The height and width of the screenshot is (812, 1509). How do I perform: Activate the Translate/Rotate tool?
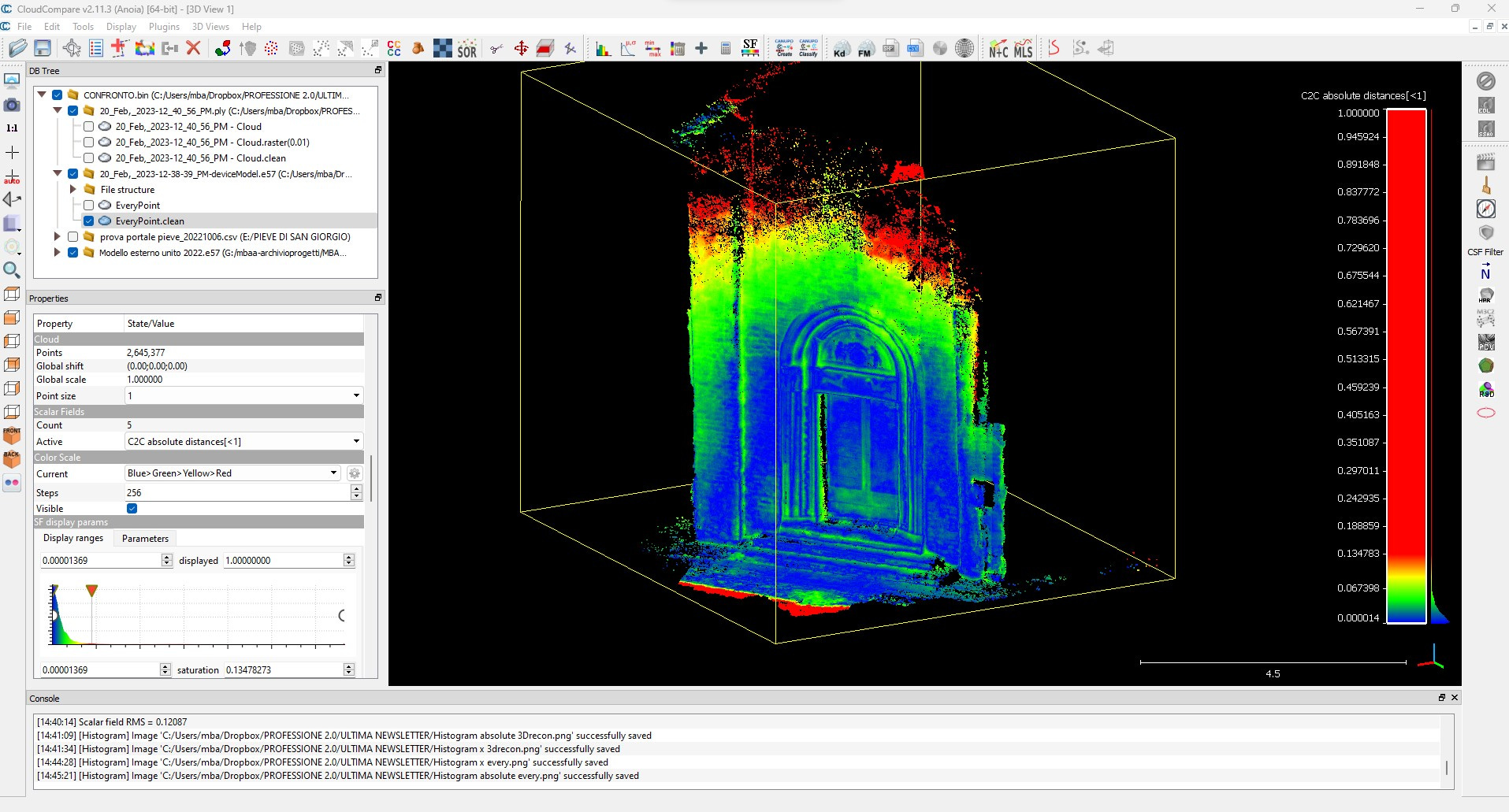tap(521, 48)
